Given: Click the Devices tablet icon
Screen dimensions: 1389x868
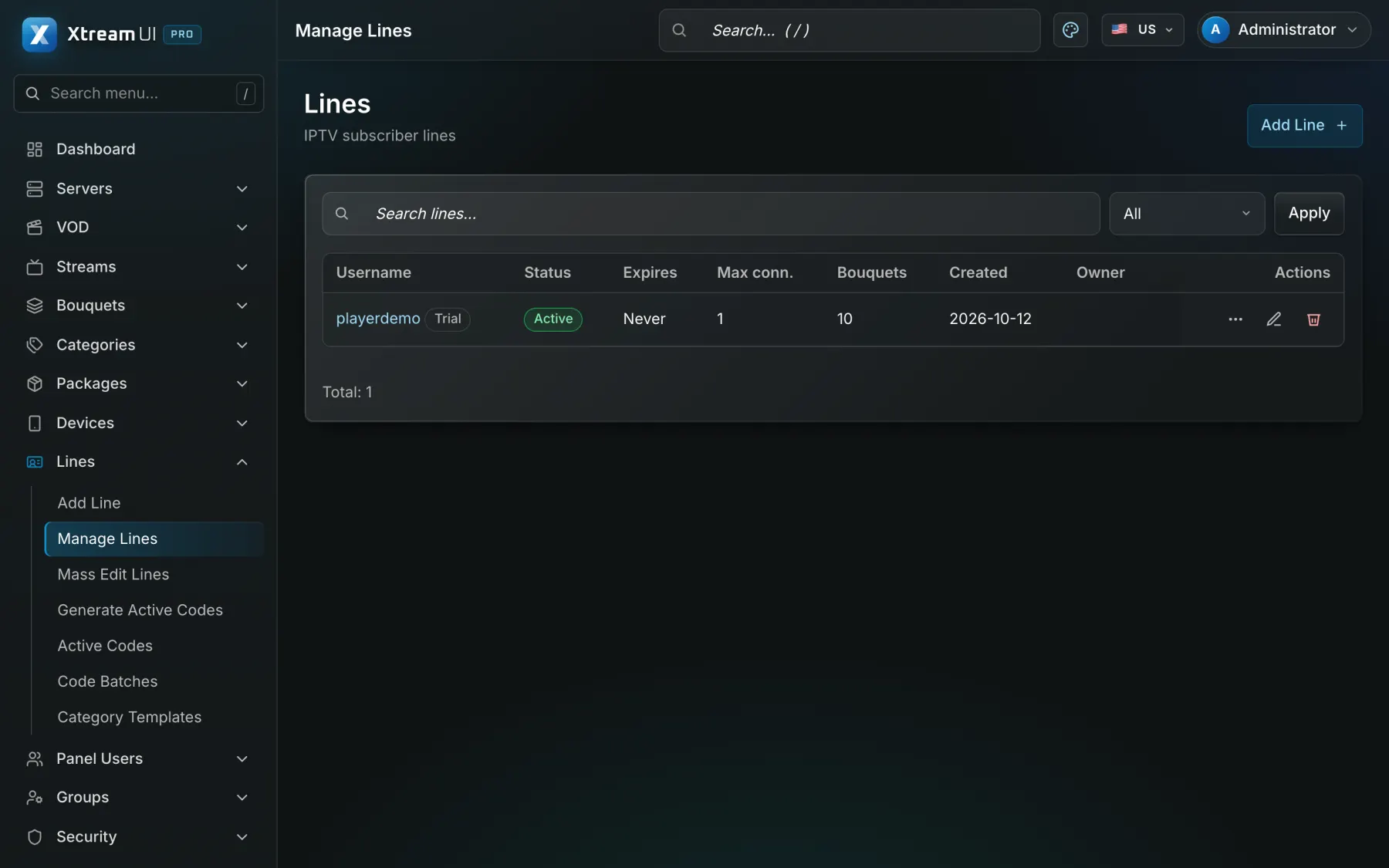Looking at the screenshot, I should (x=35, y=423).
